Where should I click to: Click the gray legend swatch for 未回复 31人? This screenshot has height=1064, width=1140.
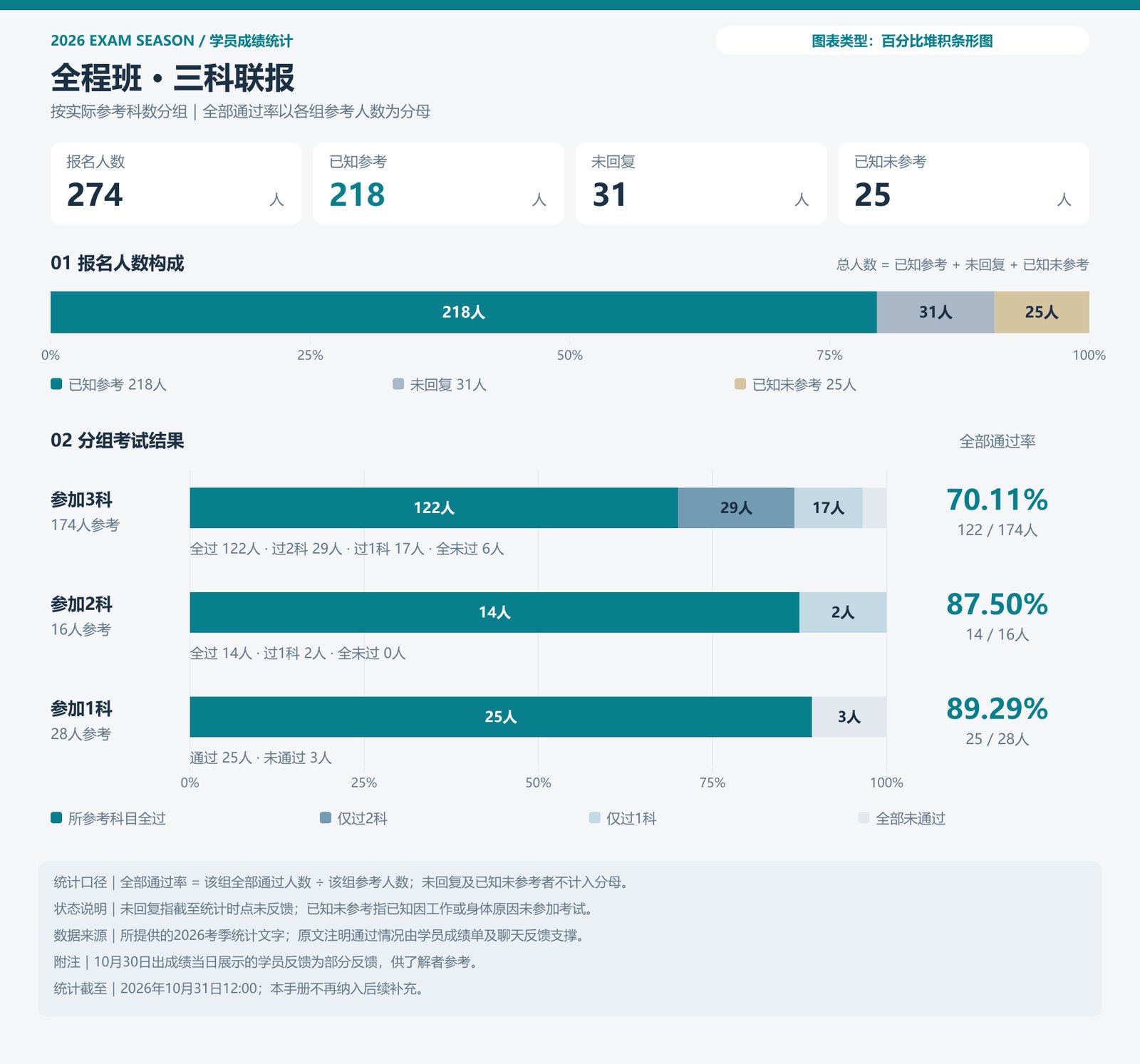pos(398,384)
